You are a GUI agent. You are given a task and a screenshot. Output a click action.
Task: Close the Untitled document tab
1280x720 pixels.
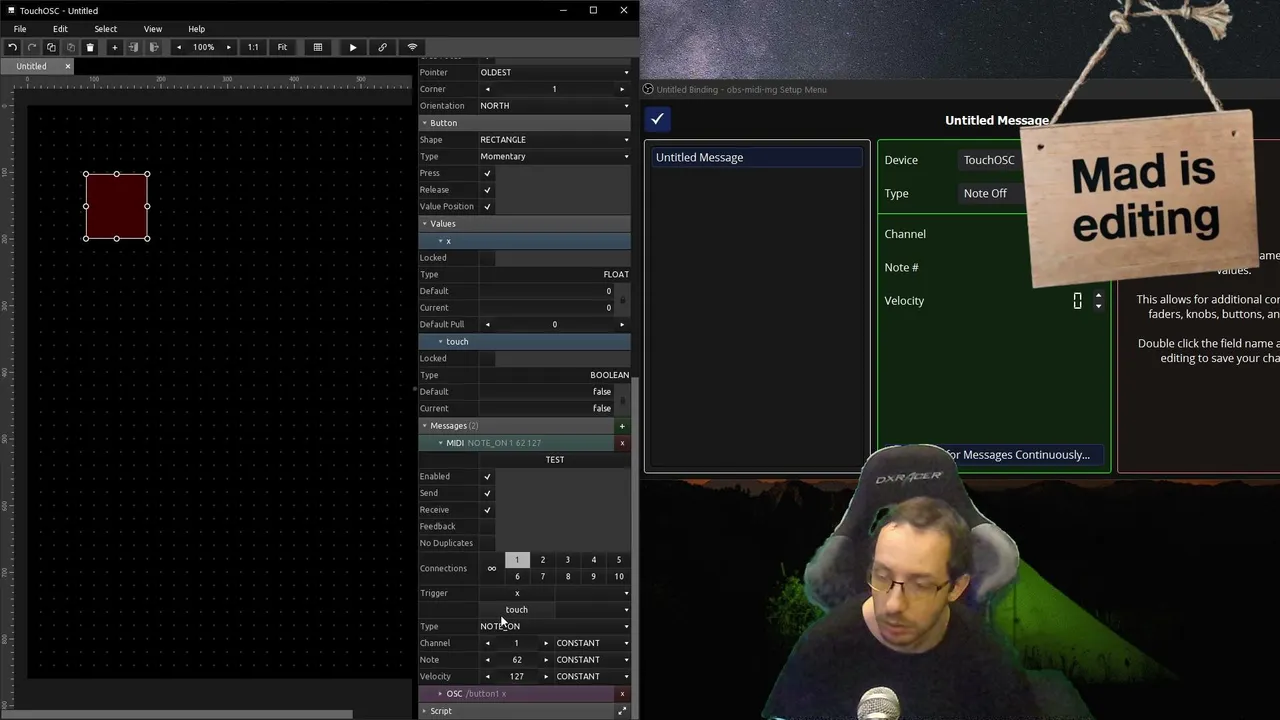click(x=68, y=66)
